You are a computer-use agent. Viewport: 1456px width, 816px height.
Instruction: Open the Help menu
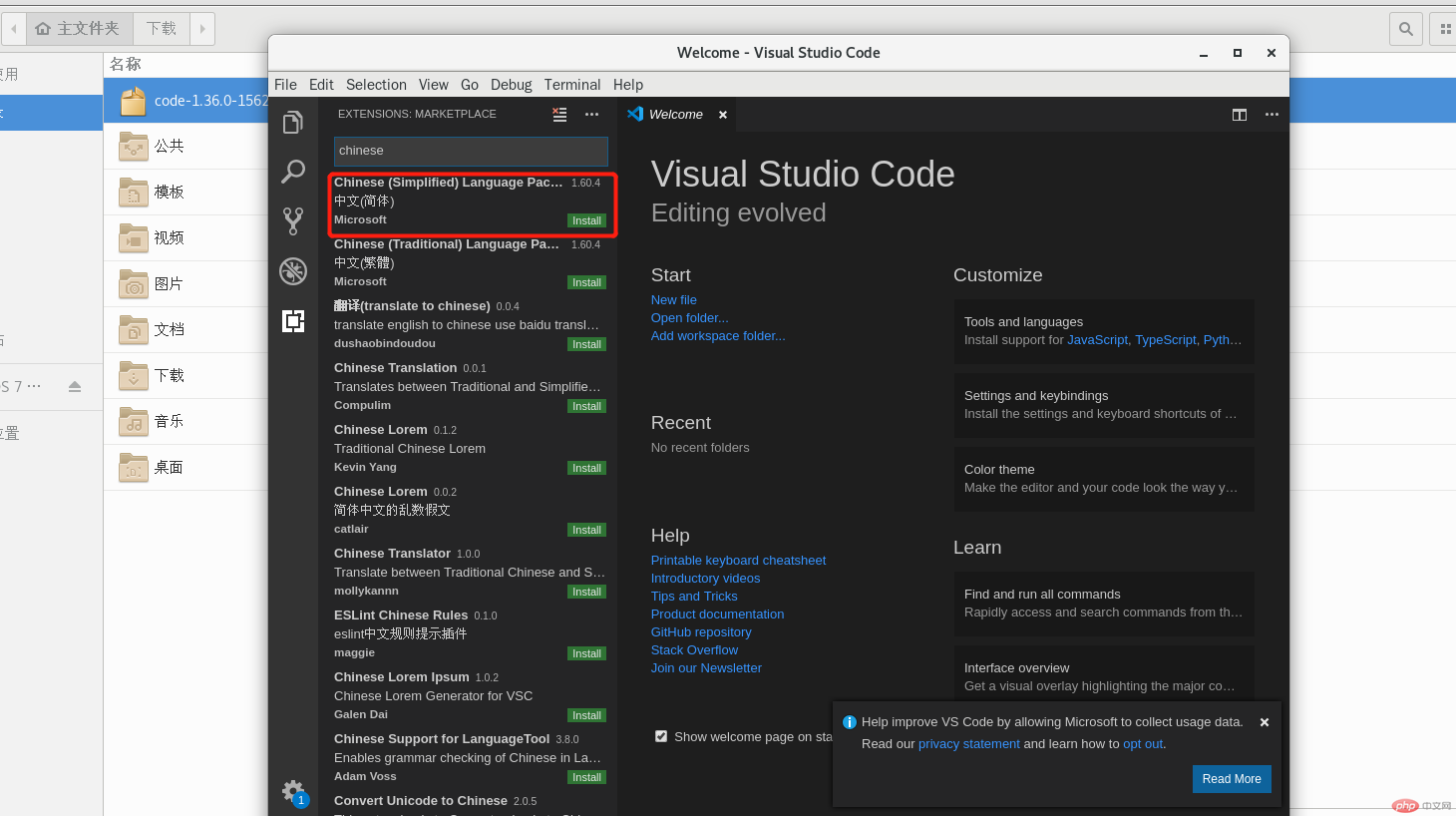pyautogui.click(x=628, y=85)
